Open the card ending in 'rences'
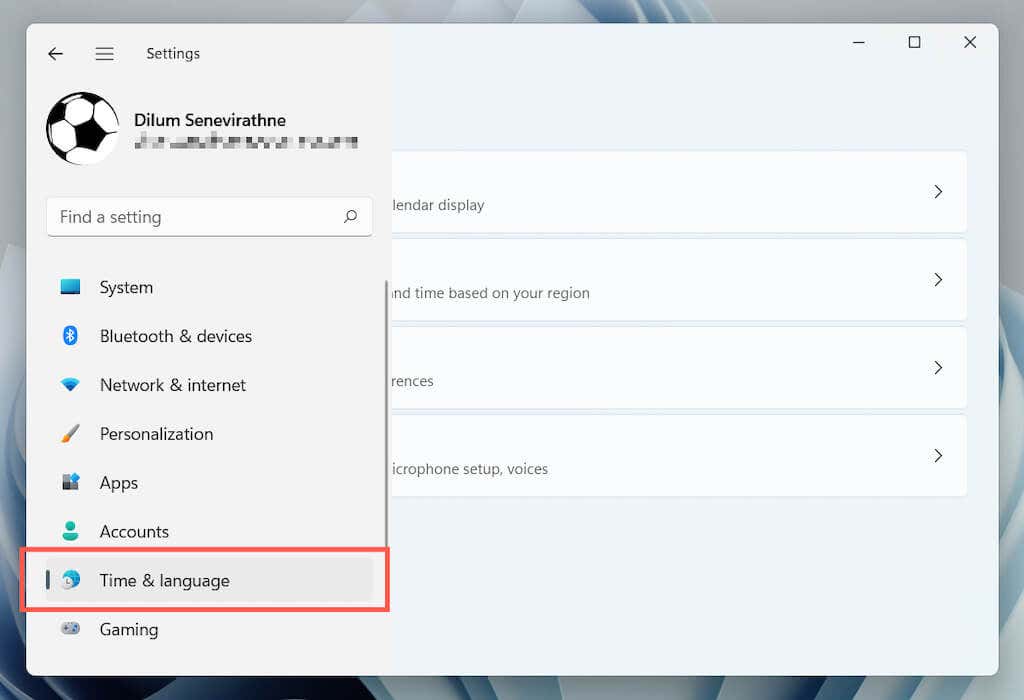This screenshot has width=1024, height=700. point(679,368)
